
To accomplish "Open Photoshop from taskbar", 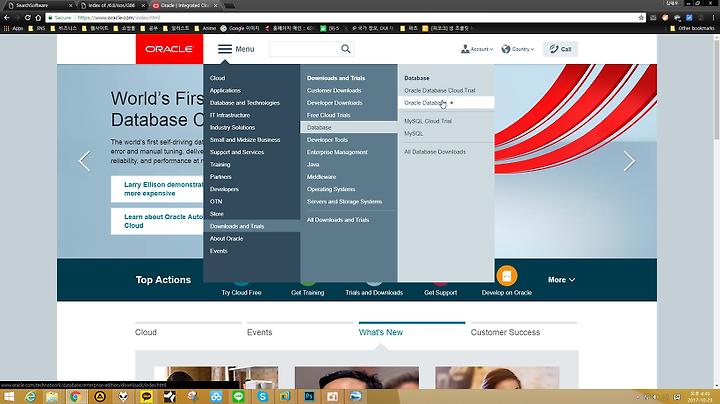I will pos(309,397).
